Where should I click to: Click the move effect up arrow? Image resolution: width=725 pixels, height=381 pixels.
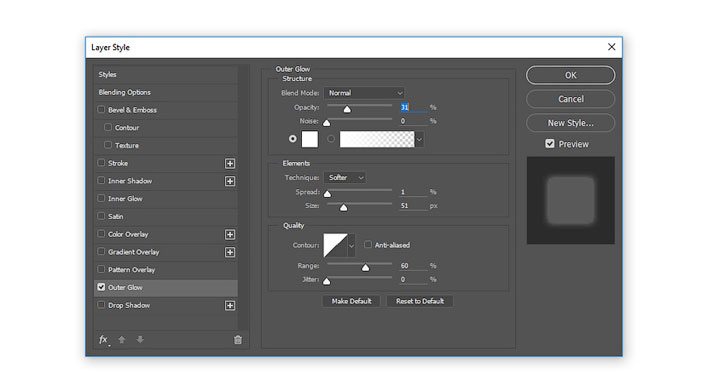pyautogui.click(x=122, y=340)
